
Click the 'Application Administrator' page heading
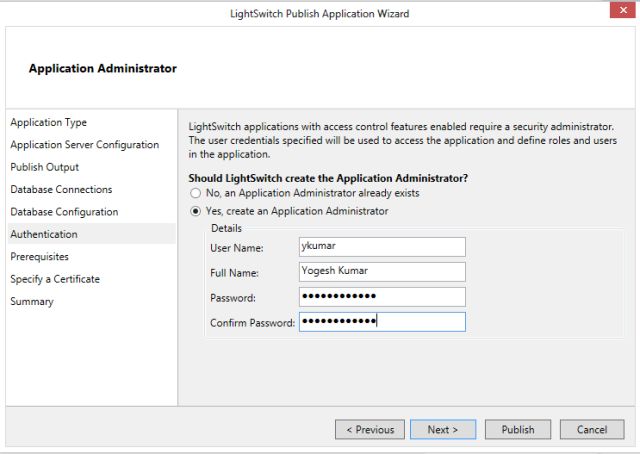103,68
